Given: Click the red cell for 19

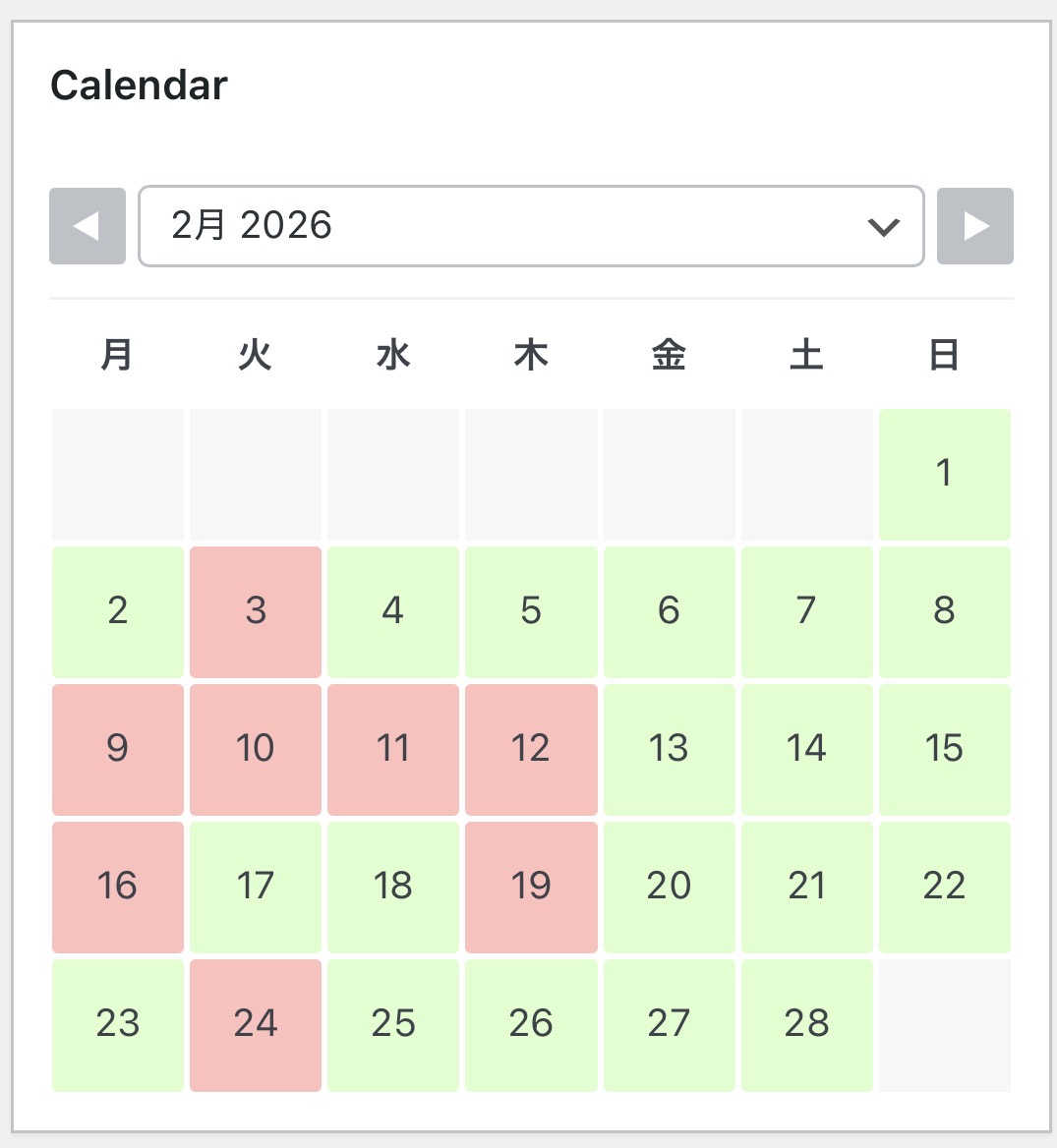Looking at the screenshot, I should click(531, 887).
